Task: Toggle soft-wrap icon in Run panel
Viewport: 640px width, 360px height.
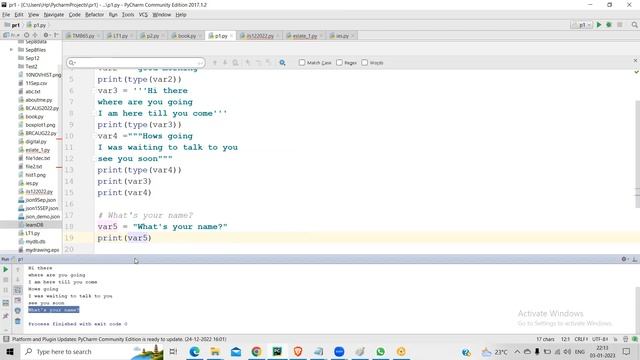Action: [x=18, y=290]
